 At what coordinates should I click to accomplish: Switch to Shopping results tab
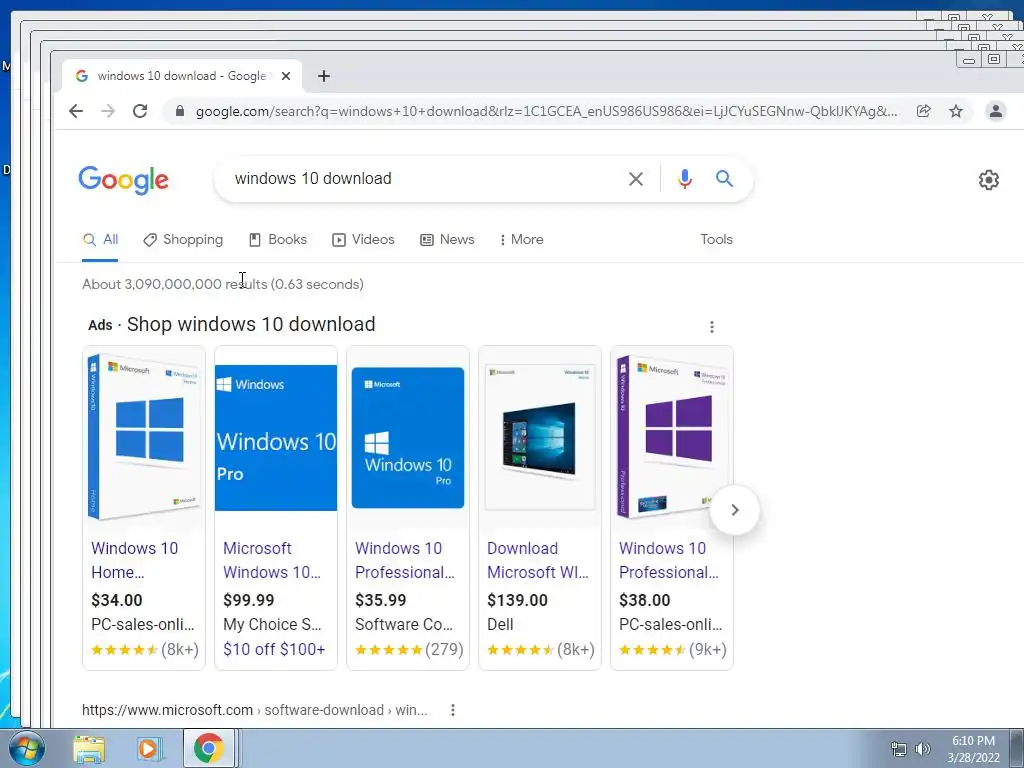[x=184, y=240]
